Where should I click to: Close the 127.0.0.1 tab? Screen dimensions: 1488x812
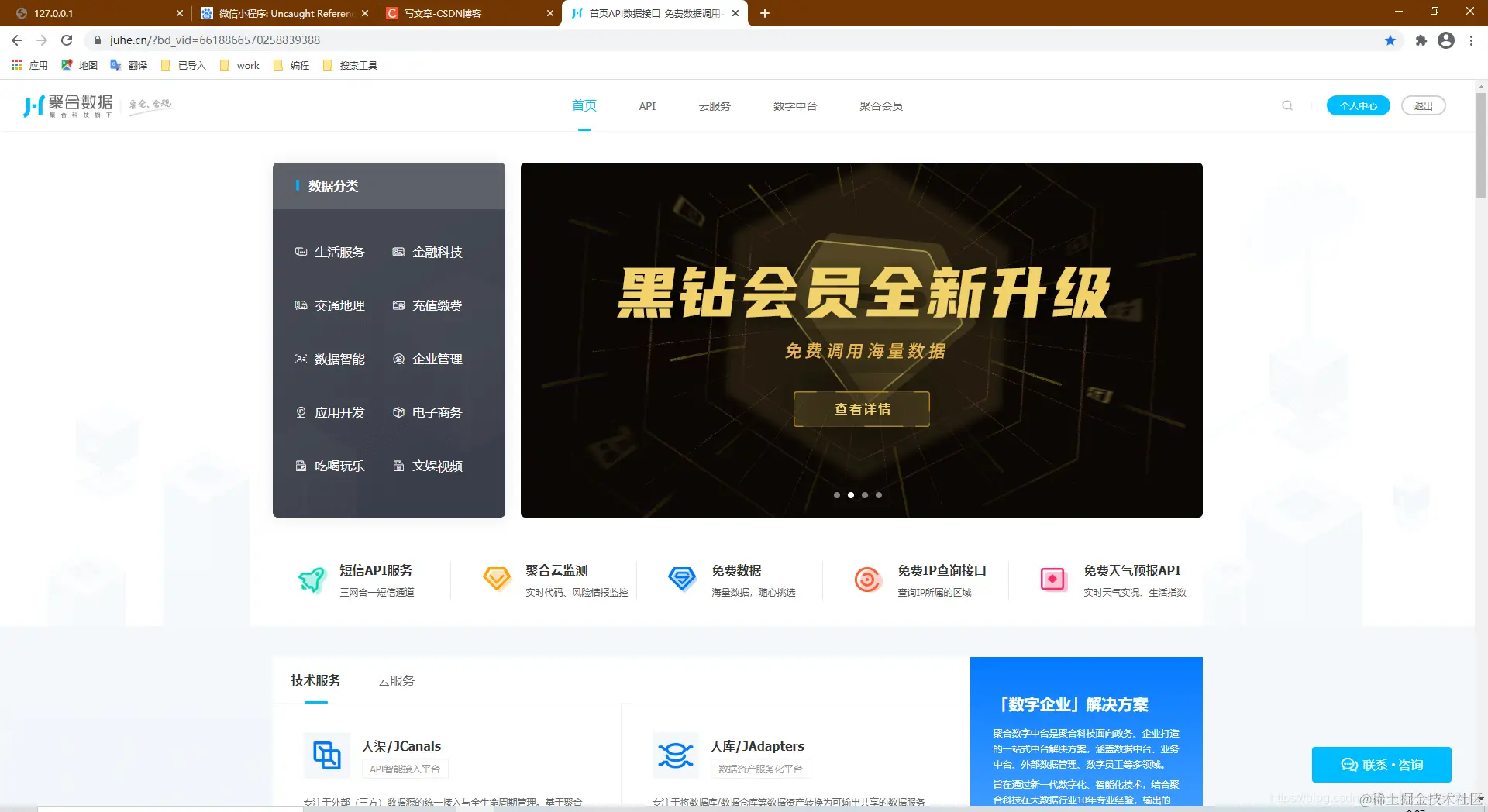(x=180, y=13)
